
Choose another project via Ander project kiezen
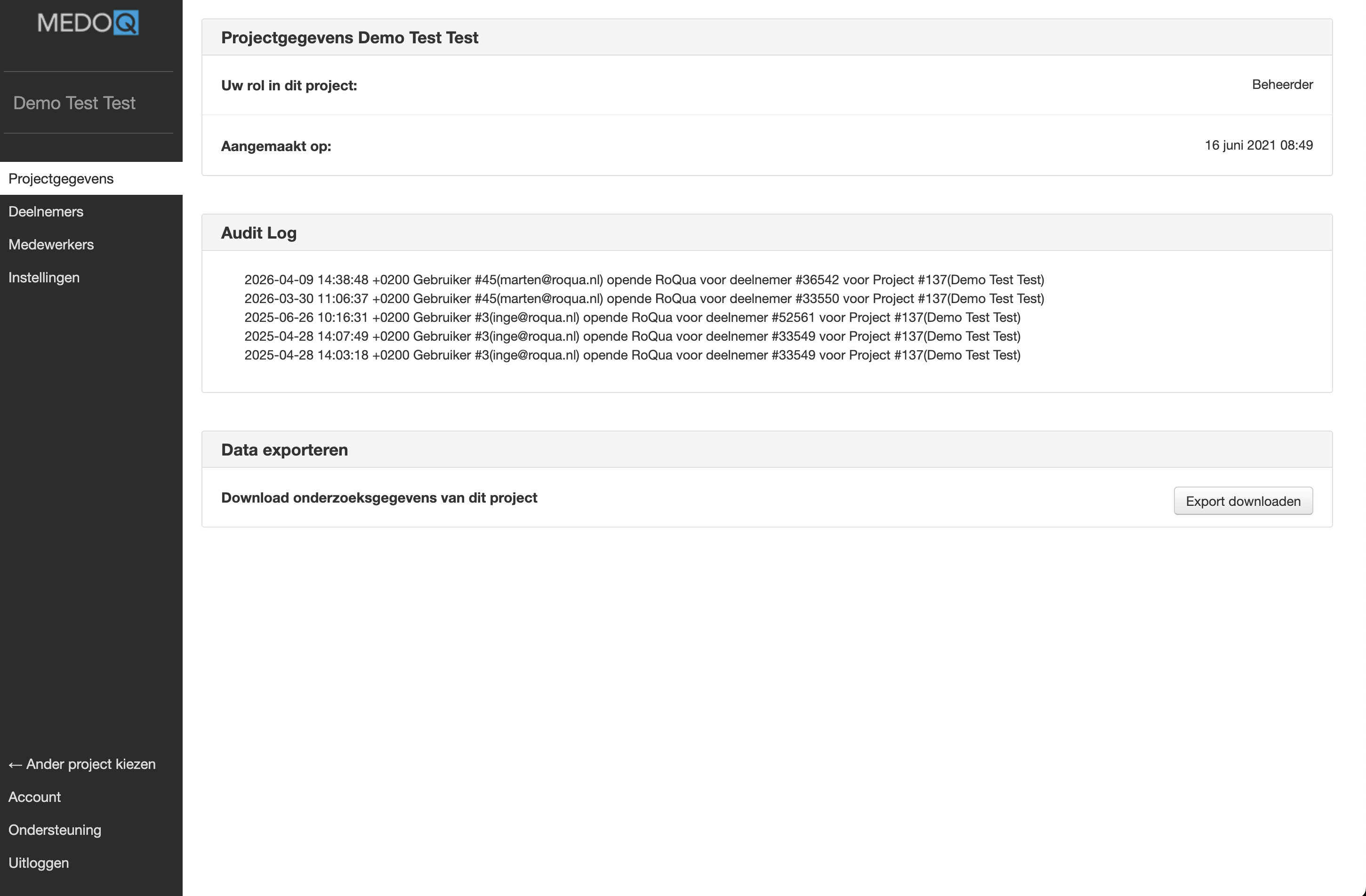click(x=82, y=764)
